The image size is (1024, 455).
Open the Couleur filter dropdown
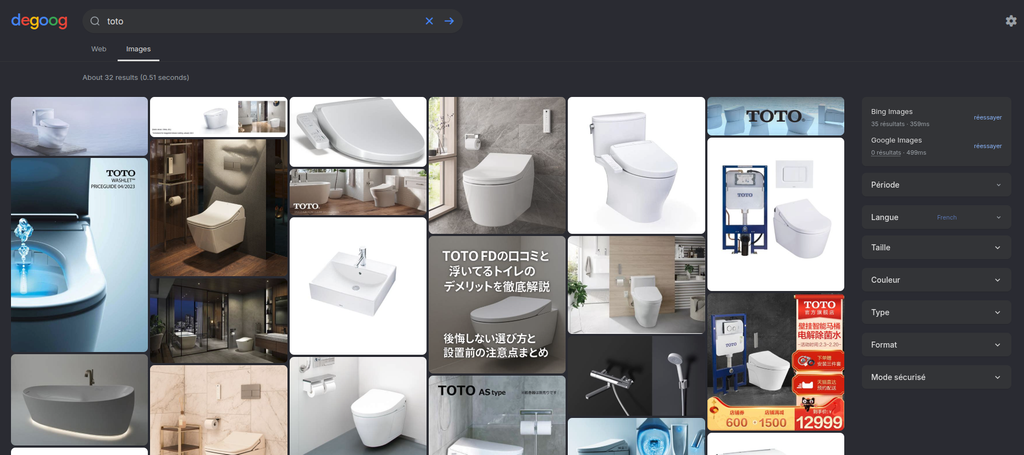point(936,280)
